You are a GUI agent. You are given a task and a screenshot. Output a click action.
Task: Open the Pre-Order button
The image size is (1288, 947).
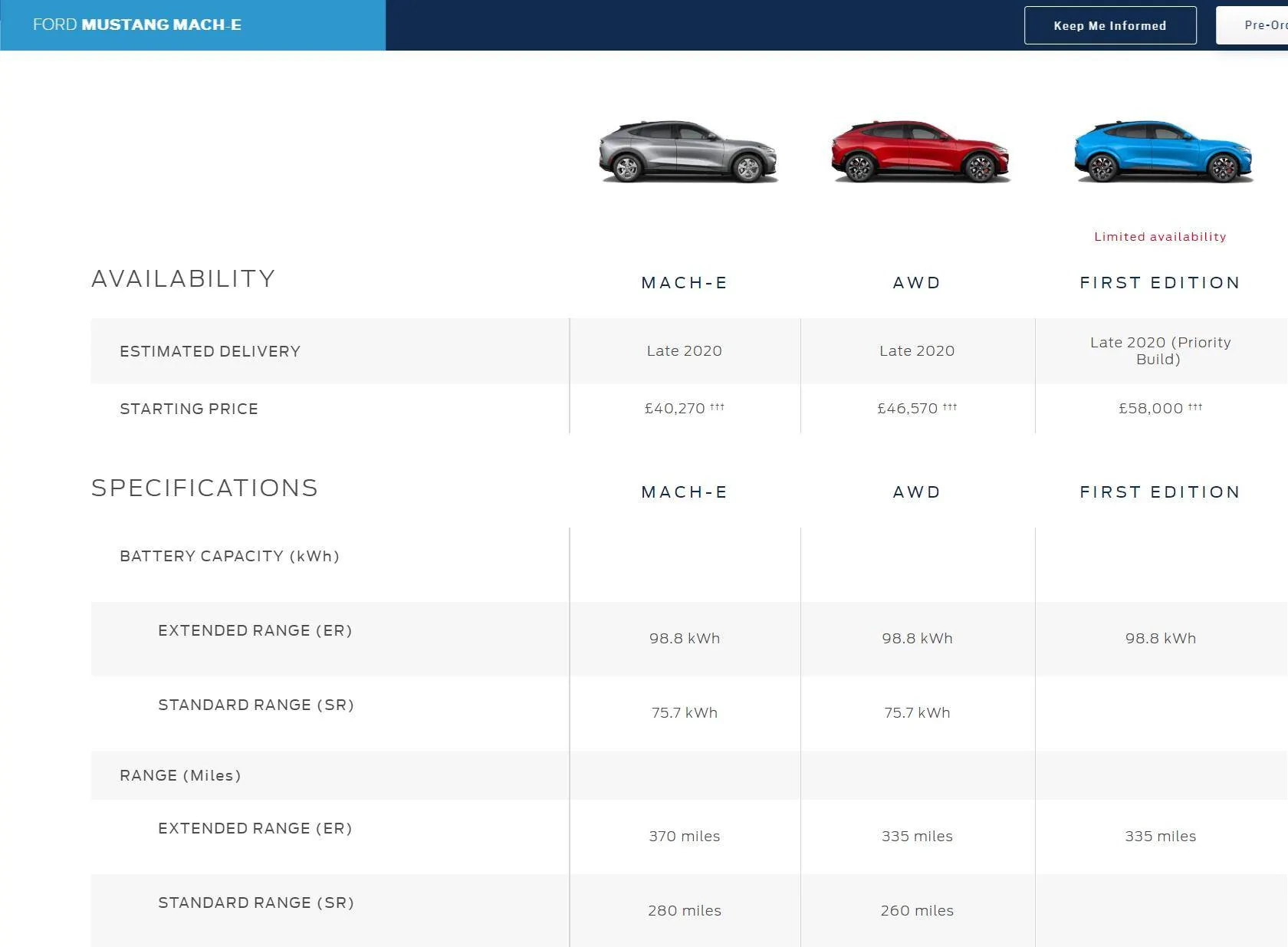click(x=1253, y=25)
